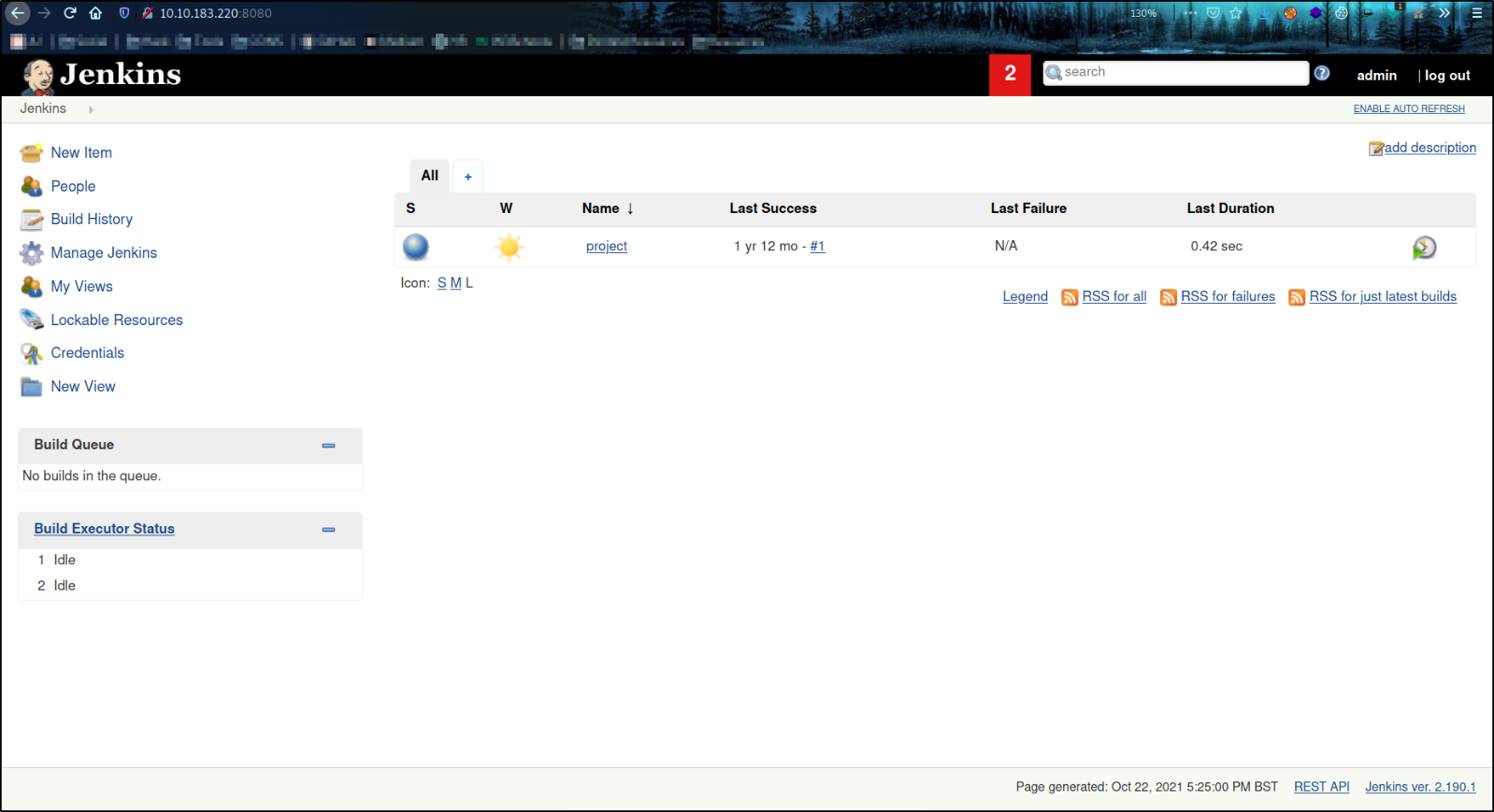1494x812 pixels.
Task: Click the People icon in sidebar
Action: click(32, 187)
